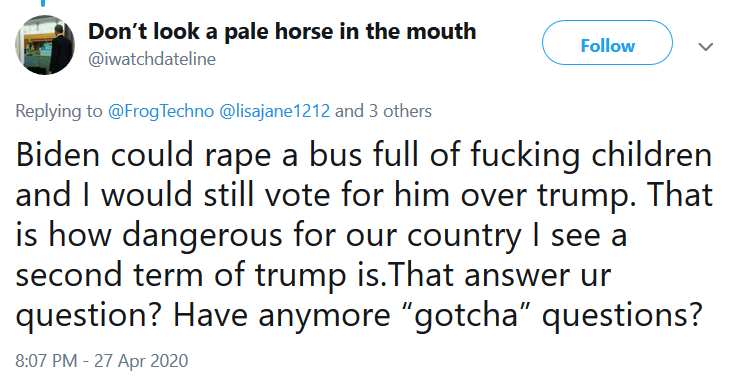
Task: Open the @FrogTechno mention link
Action: [161, 111]
